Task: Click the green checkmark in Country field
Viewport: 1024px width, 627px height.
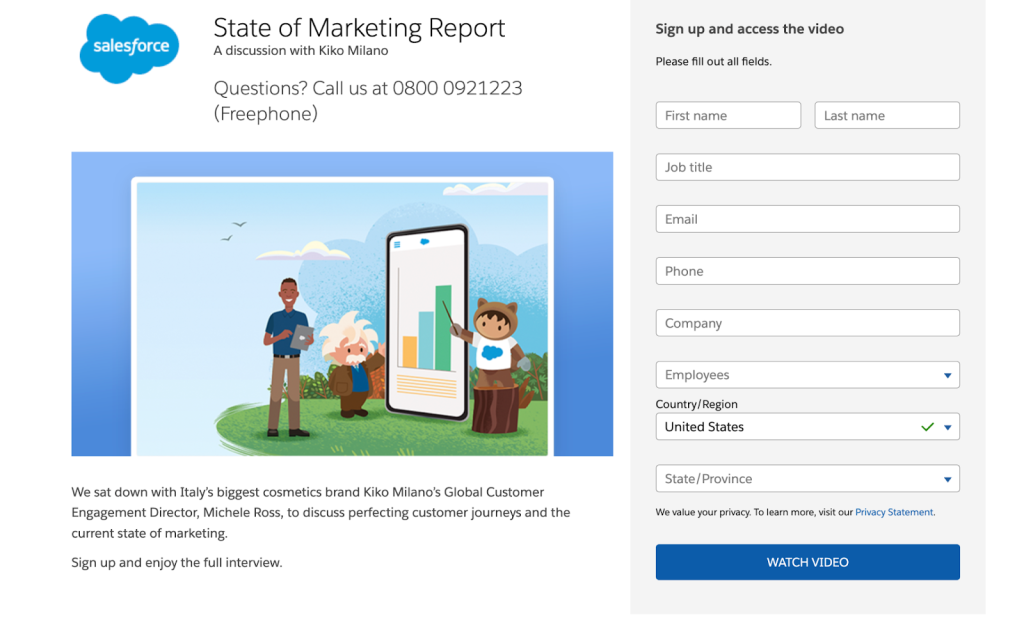Action: coord(926,426)
